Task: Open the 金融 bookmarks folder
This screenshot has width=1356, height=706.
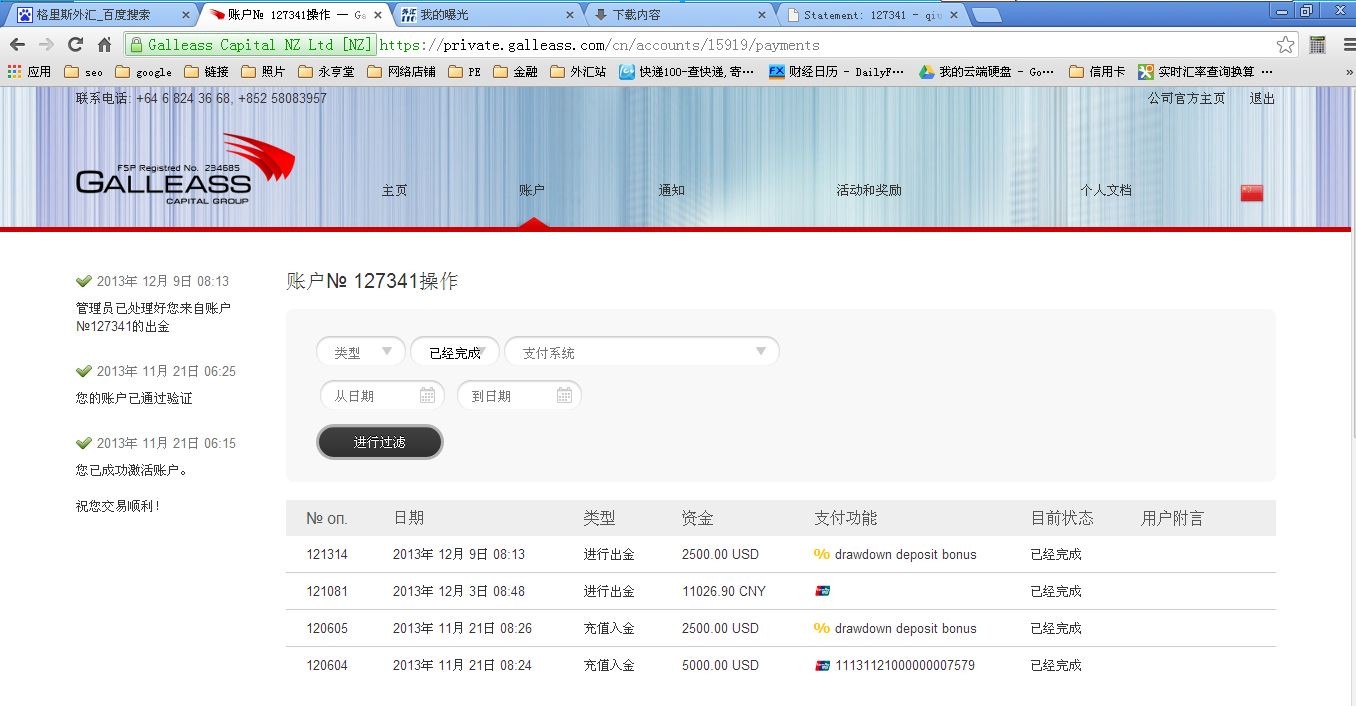Action: (516, 72)
